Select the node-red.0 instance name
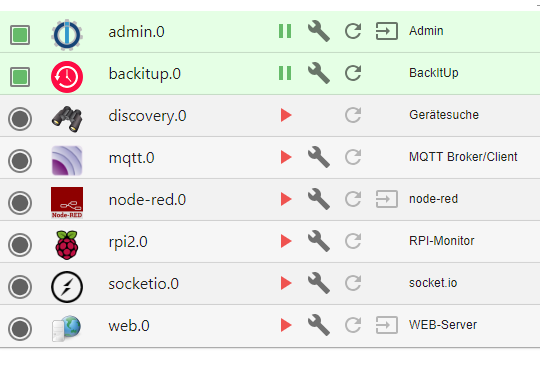This screenshot has width=540, height=373. pyautogui.click(x=147, y=200)
